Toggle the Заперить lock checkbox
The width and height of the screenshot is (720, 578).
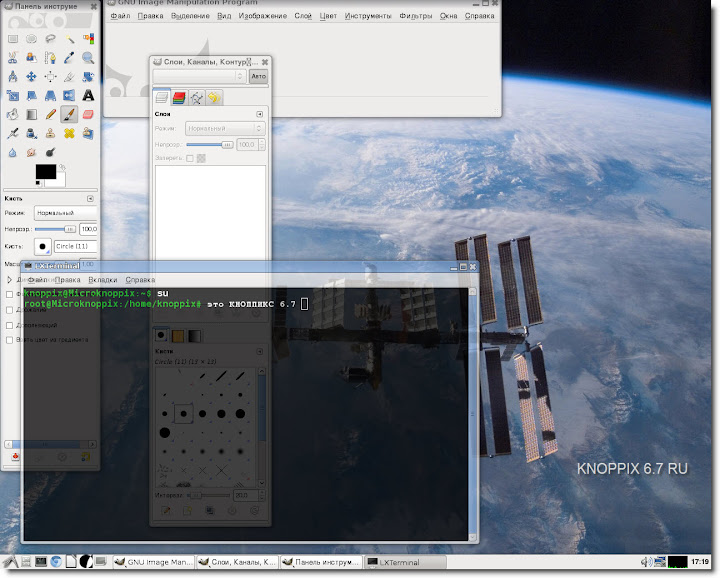point(190,158)
